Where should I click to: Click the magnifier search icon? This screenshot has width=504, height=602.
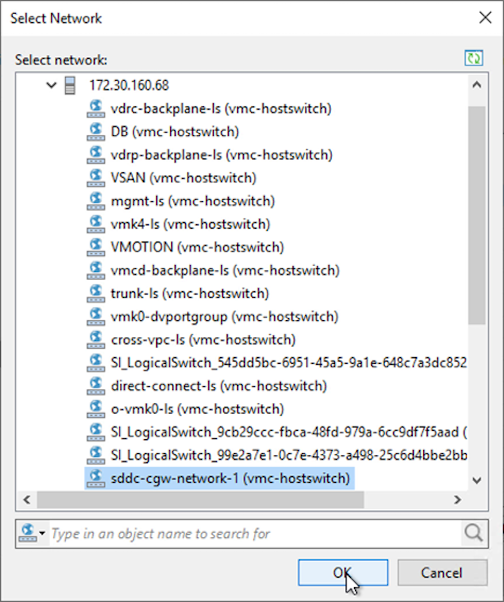(x=473, y=533)
